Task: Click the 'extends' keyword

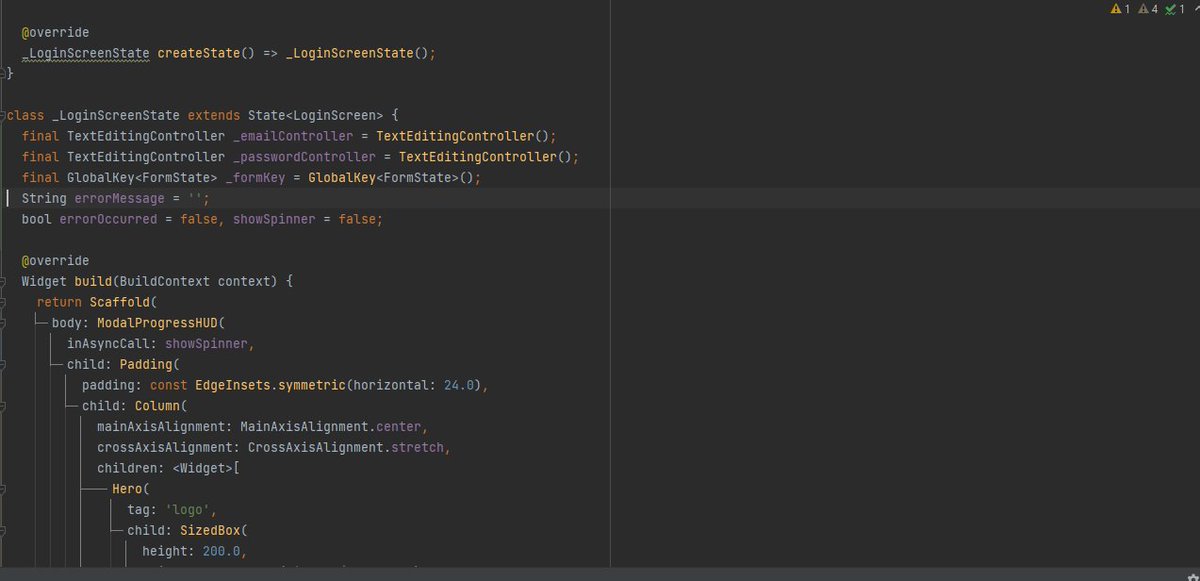Action: pyautogui.click(x=214, y=115)
